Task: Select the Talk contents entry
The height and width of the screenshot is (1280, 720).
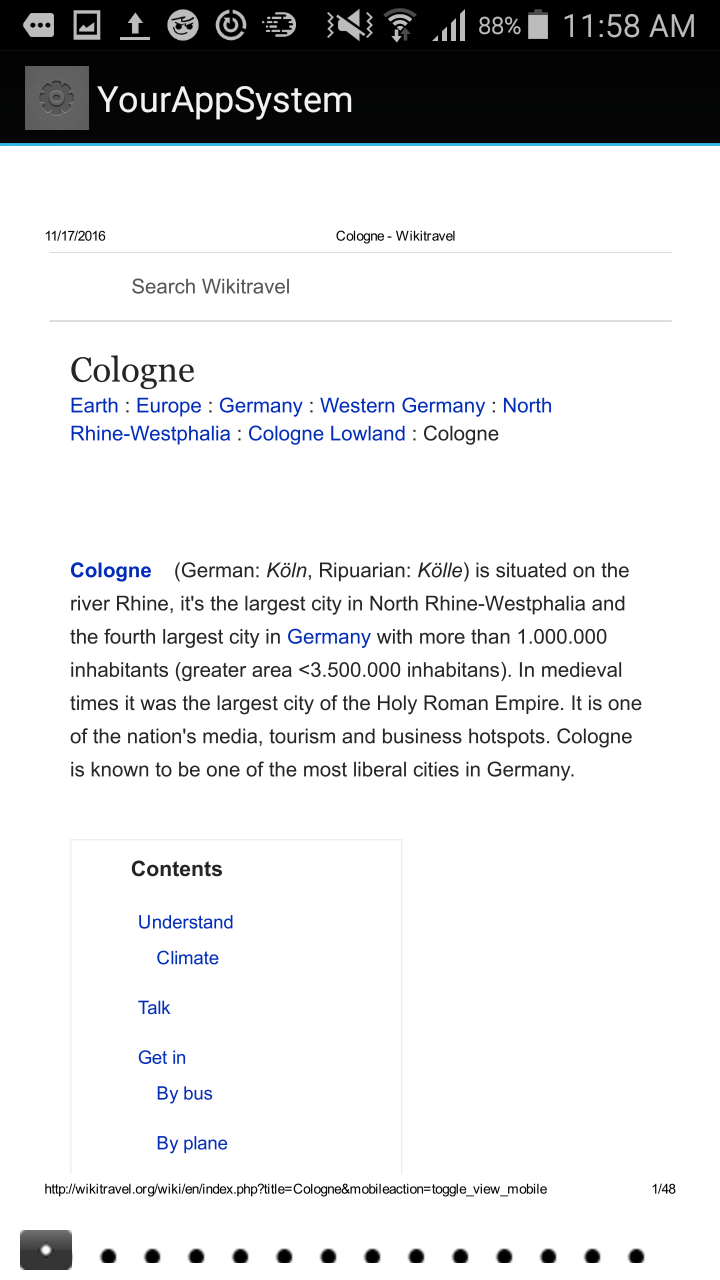Action: (154, 1007)
